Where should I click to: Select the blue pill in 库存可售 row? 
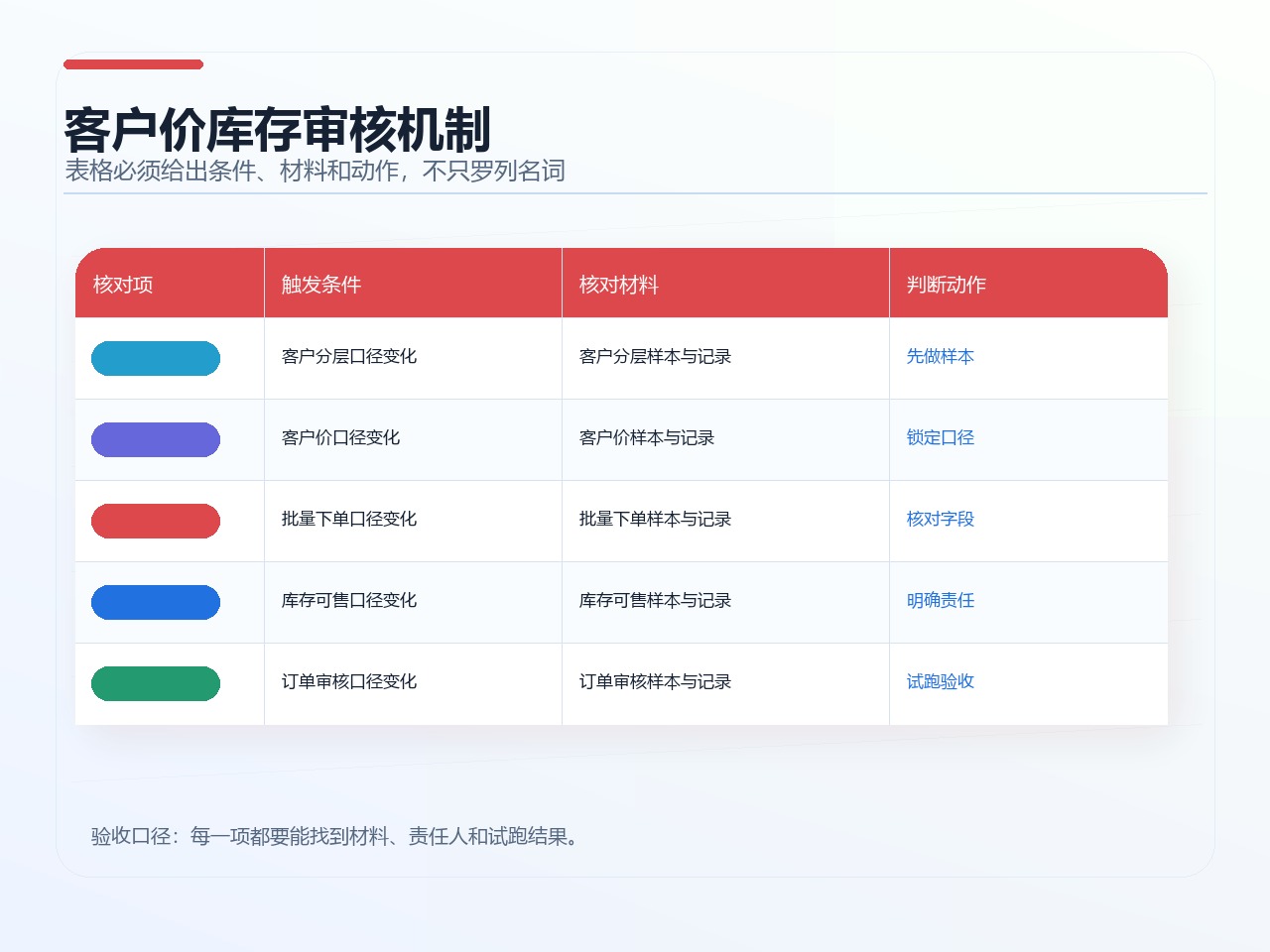[156, 602]
